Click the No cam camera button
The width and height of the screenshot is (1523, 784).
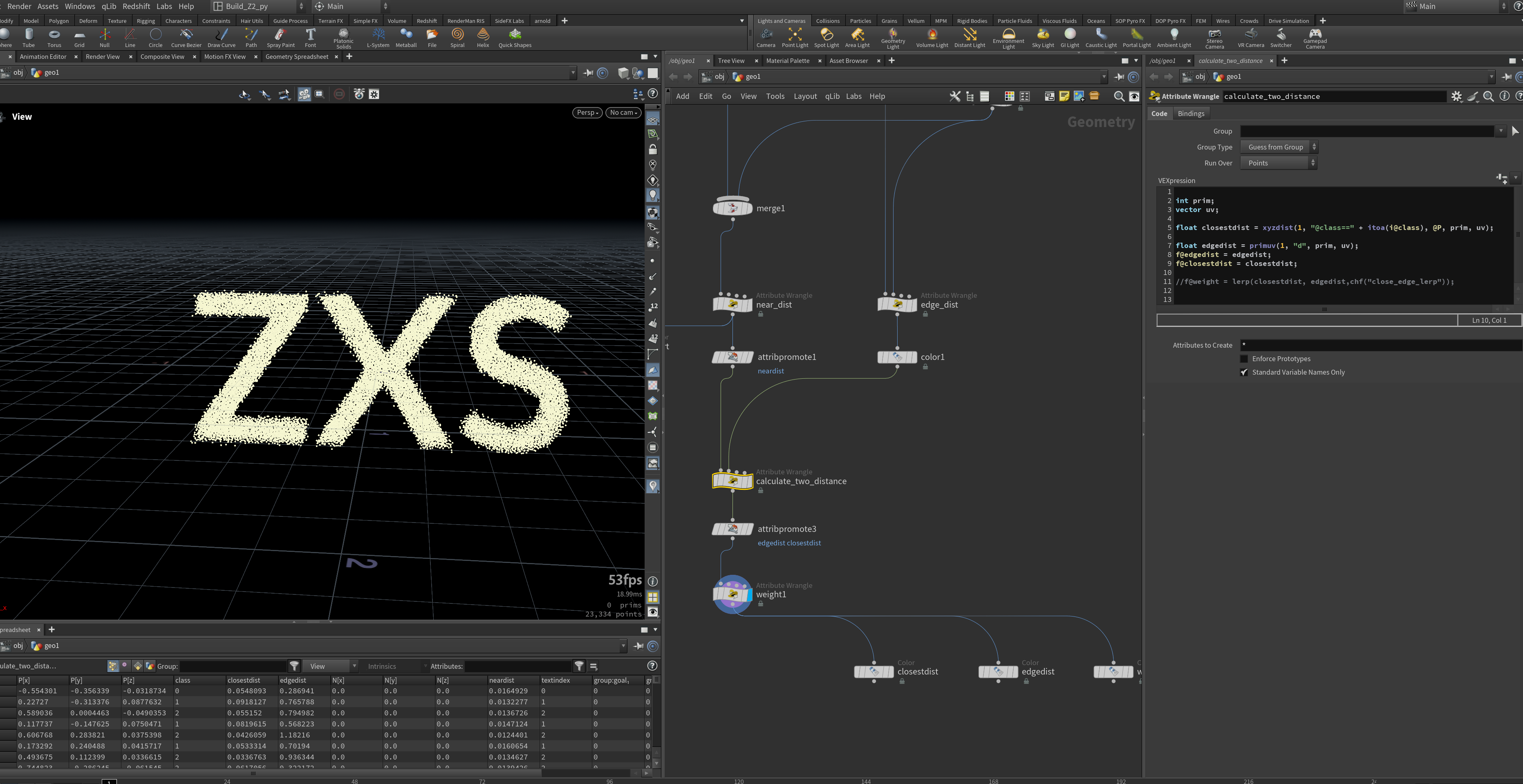(x=623, y=112)
